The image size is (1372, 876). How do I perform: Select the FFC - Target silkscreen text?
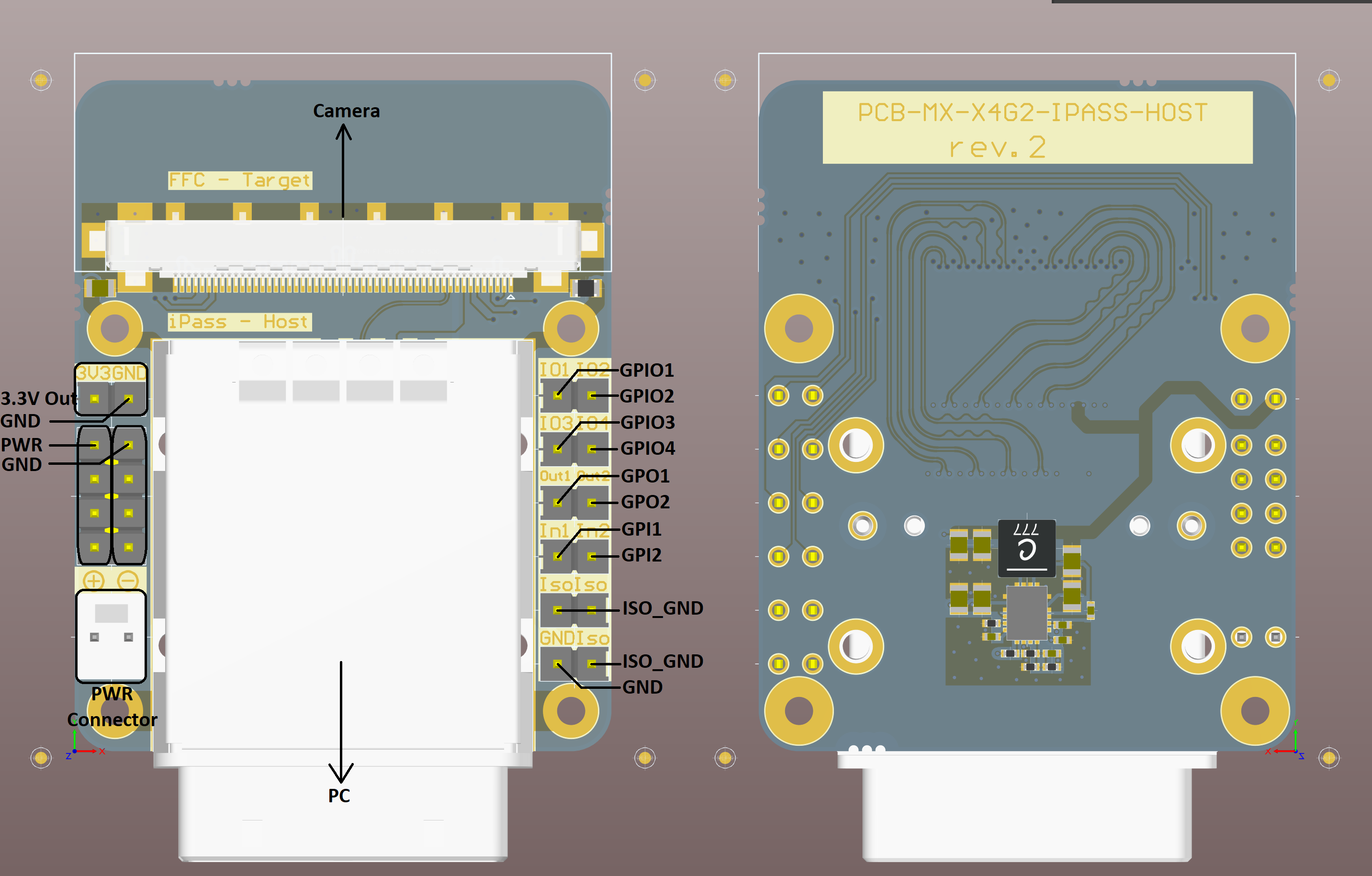tap(240, 180)
